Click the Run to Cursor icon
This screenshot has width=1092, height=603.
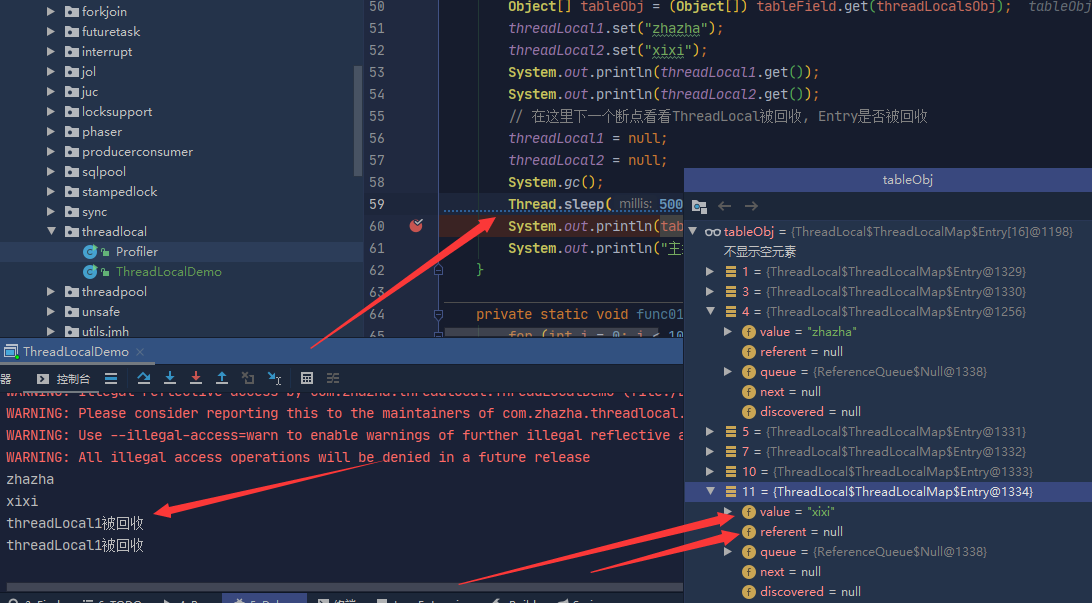pos(274,378)
